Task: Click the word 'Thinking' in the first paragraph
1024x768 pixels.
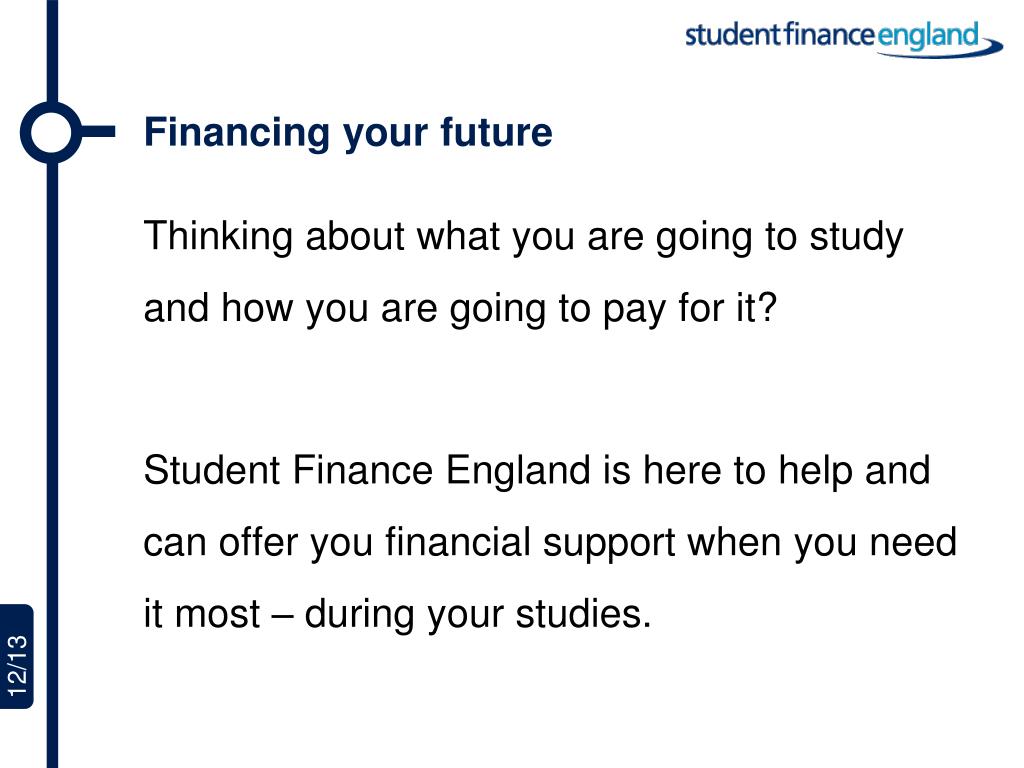Action: click(x=218, y=237)
